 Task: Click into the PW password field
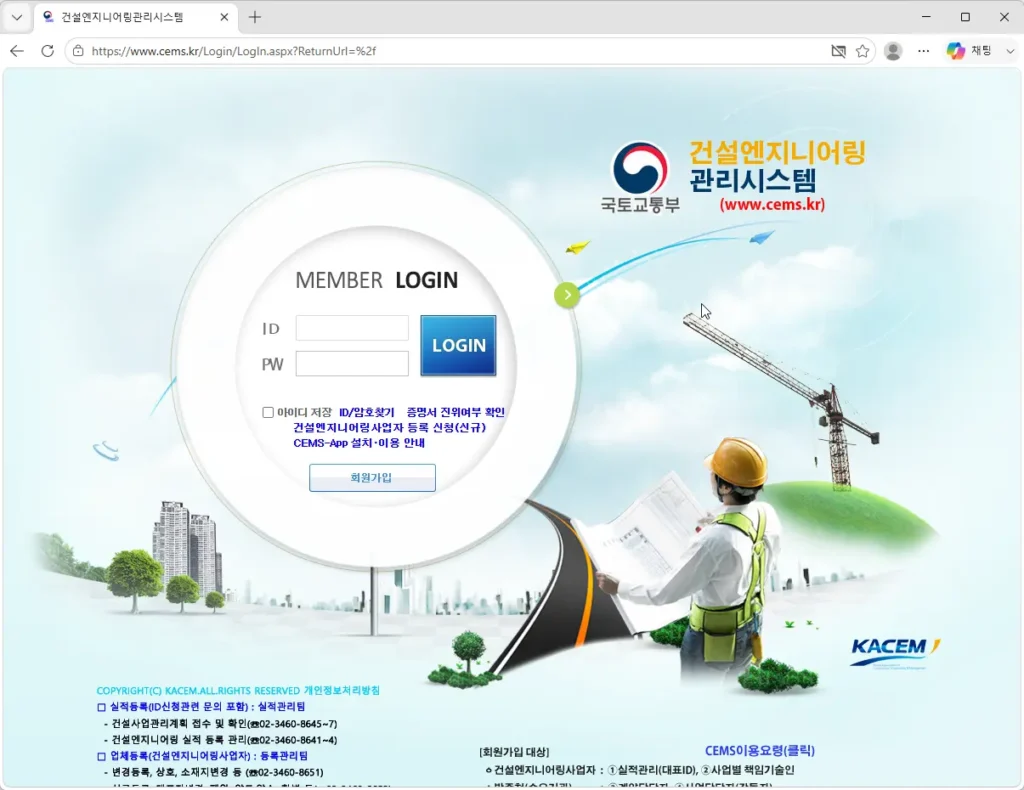pos(352,364)
